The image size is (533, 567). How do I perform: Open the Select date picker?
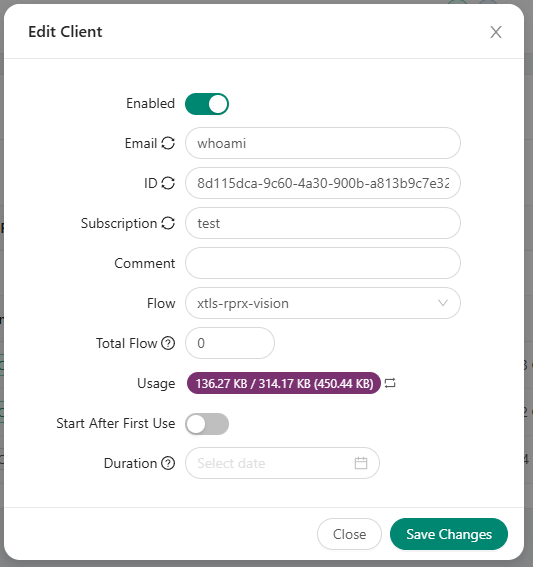[282, 463]
